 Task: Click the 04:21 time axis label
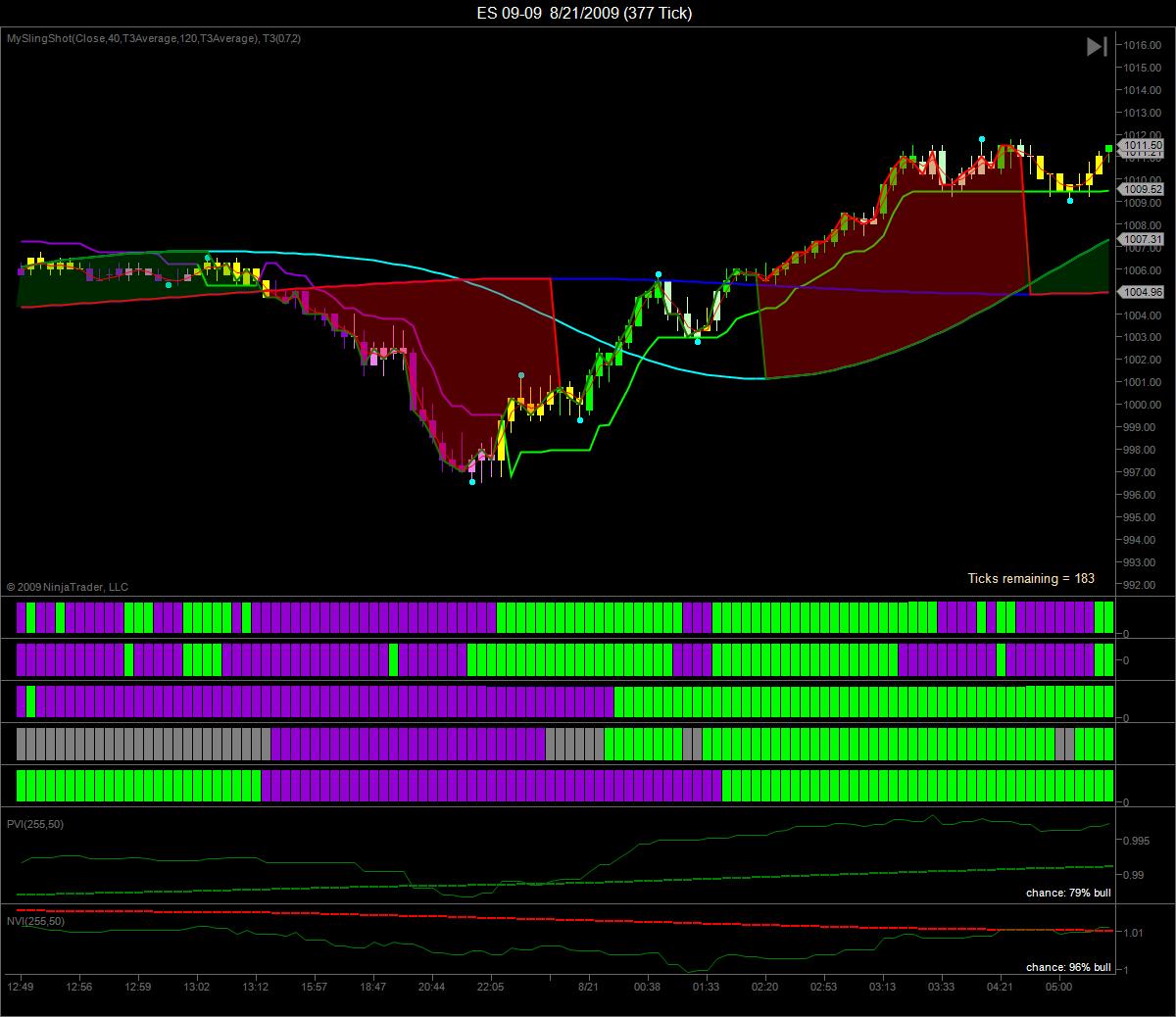coord(1000,987)
